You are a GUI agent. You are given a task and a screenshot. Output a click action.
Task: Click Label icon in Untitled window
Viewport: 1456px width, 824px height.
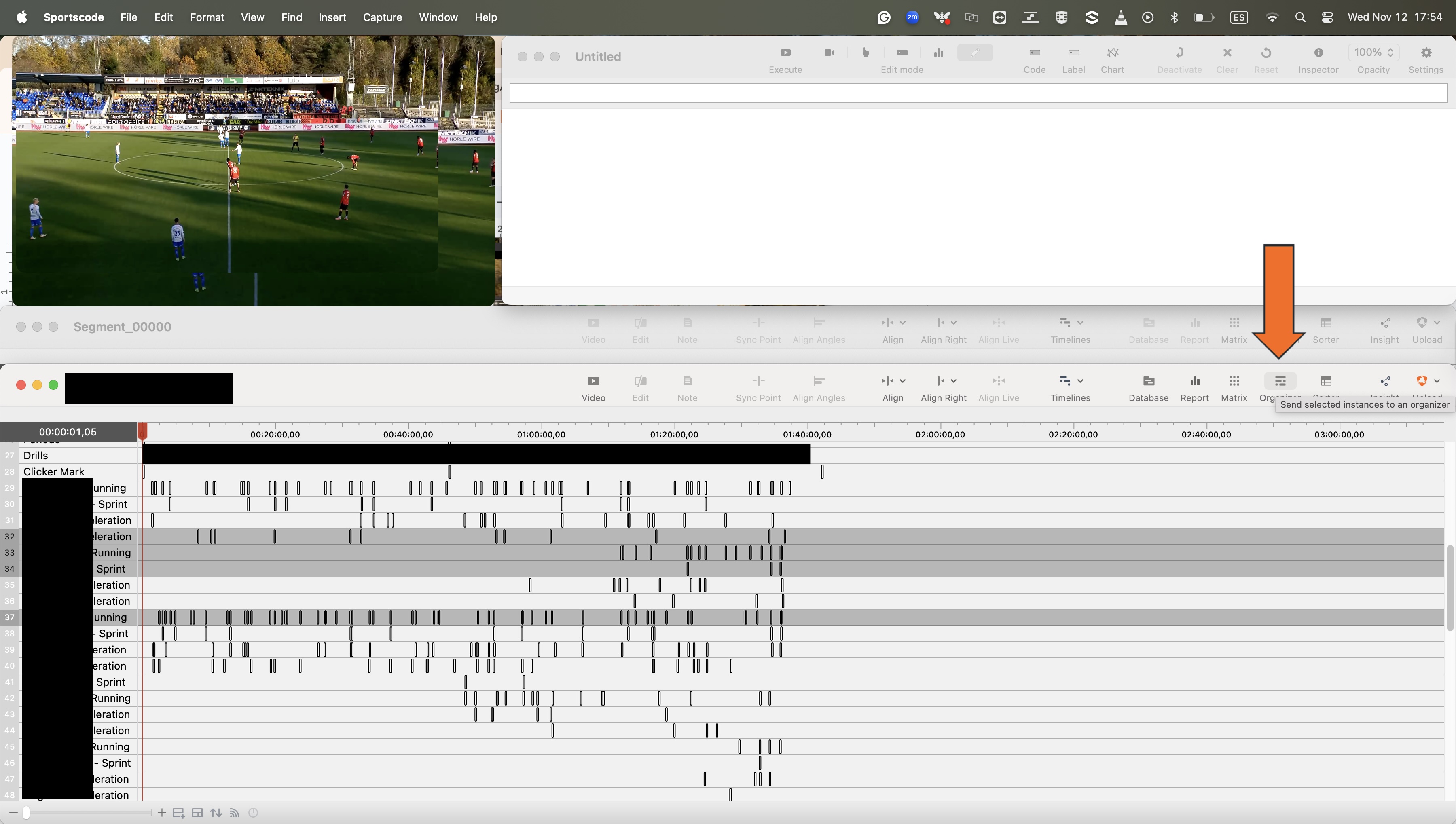click(1073, 53)
